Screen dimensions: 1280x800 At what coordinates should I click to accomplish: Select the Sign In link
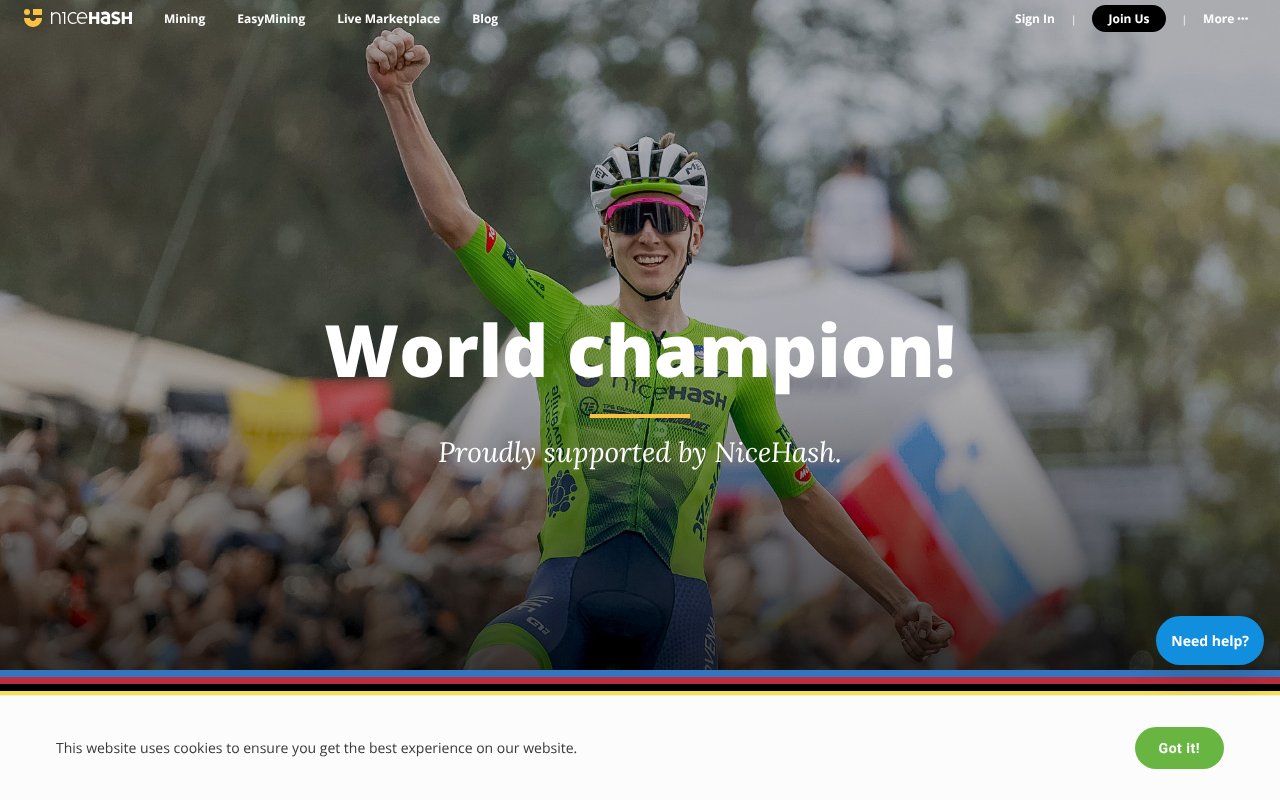[1034, 19]
